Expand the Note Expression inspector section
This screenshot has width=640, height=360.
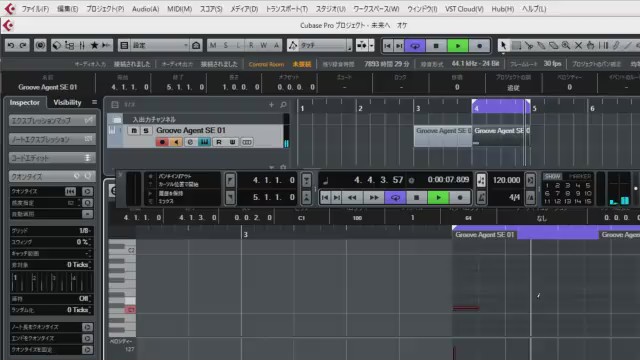click(52, 139)
